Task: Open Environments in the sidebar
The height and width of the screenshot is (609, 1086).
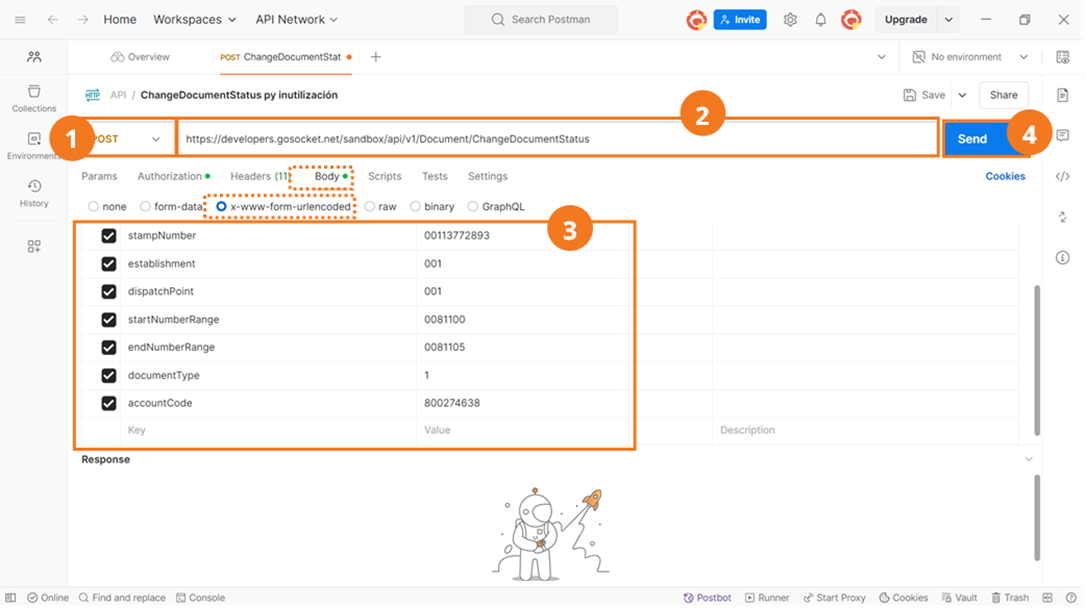Action: (34, 146)
